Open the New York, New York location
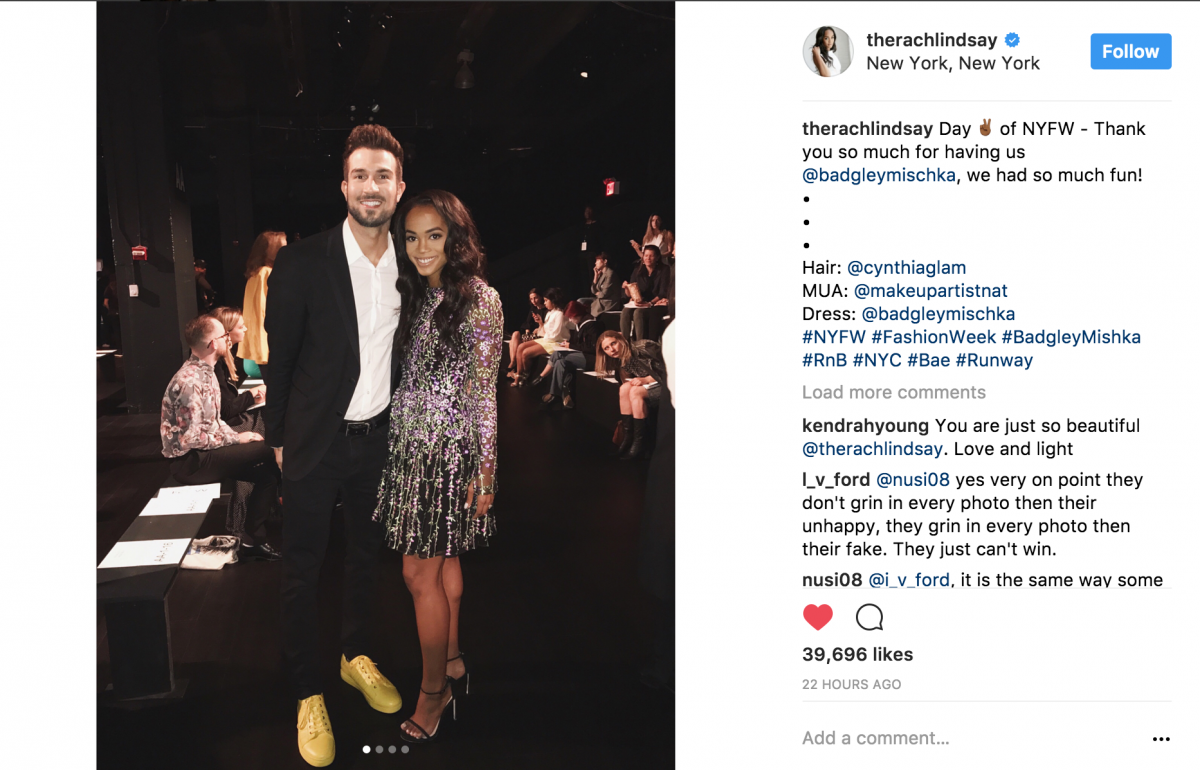This screenshot has height=770, width=1200. point(953,63)
